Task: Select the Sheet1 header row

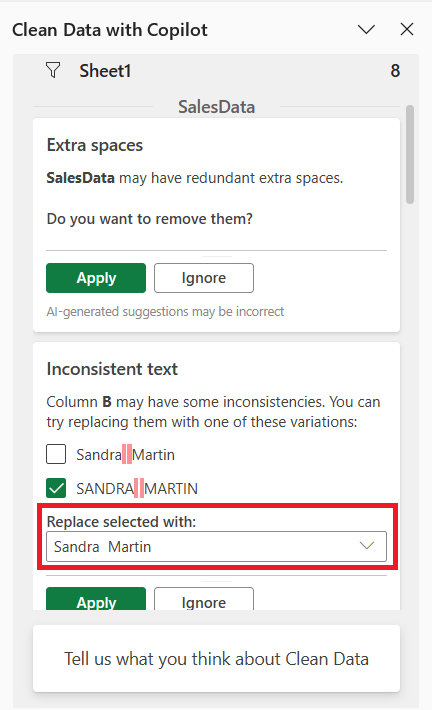Action: (x=216, y=71)
